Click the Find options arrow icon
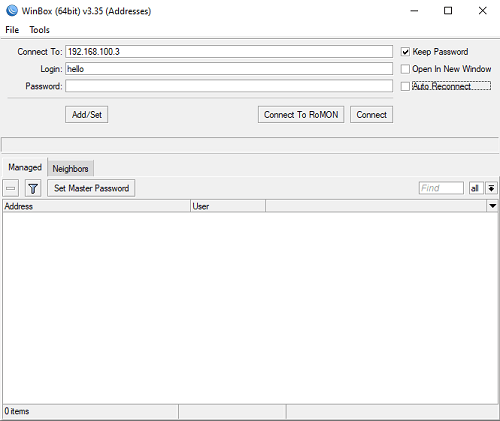Image resolution: width=500 pixels, height=421 pixels. click(492, 188)
